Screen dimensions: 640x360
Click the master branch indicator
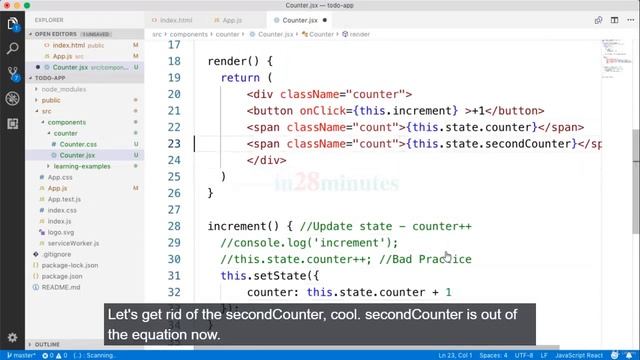pos(21,356)
